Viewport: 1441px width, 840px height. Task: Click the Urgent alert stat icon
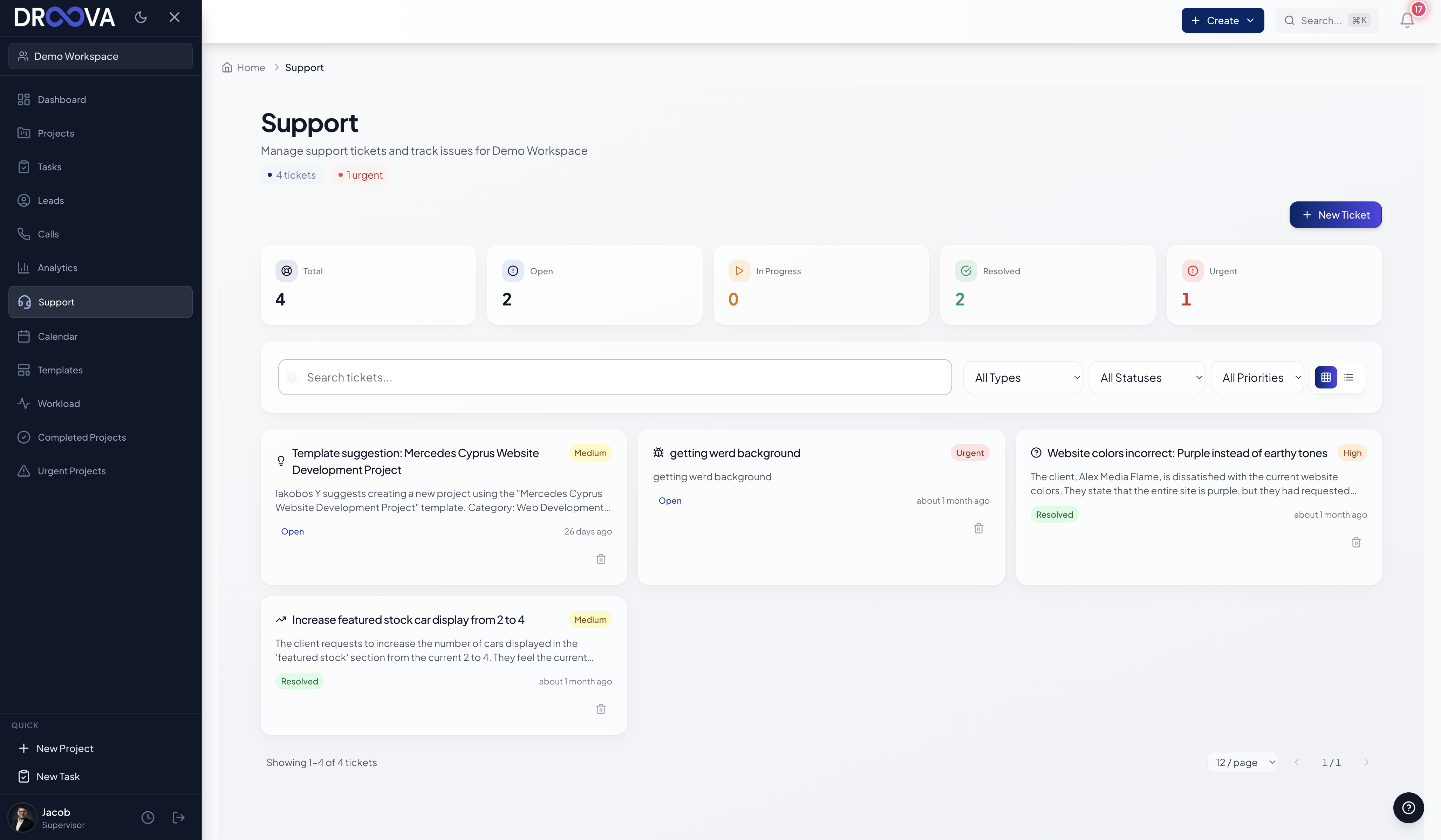(1192, 271)
